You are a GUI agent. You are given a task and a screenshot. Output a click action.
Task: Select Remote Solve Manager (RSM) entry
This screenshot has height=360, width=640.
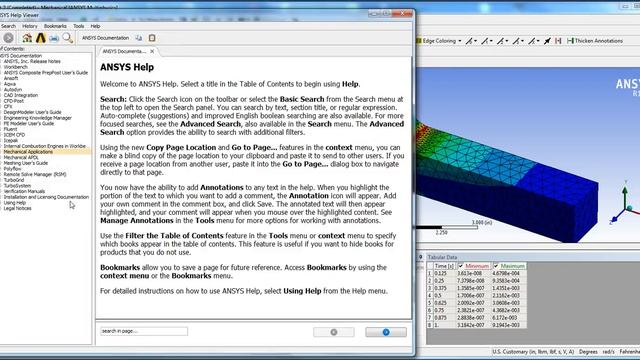coord(35,174)
